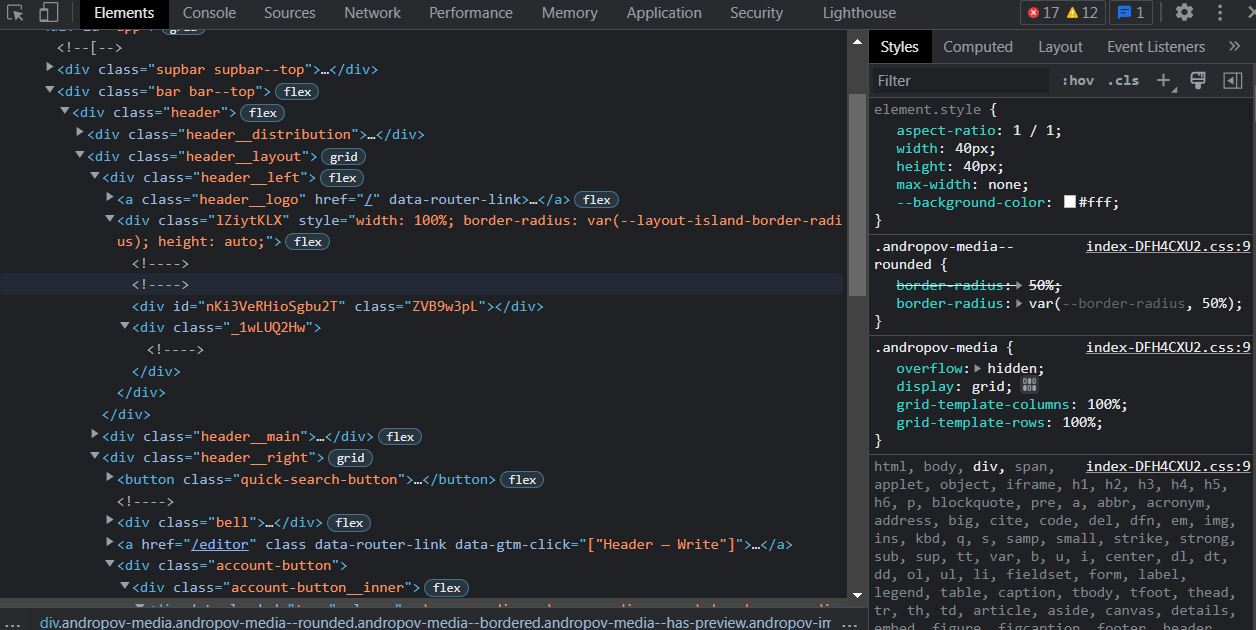Viewport: 1256px width, 630px height.
Task: Click the Filter styles input field
Action: click(x=961, y=81)
